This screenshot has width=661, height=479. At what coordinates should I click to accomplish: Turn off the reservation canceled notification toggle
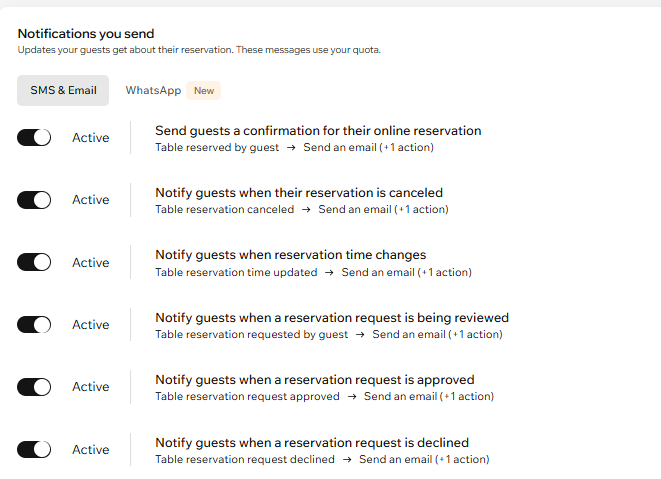34,200
